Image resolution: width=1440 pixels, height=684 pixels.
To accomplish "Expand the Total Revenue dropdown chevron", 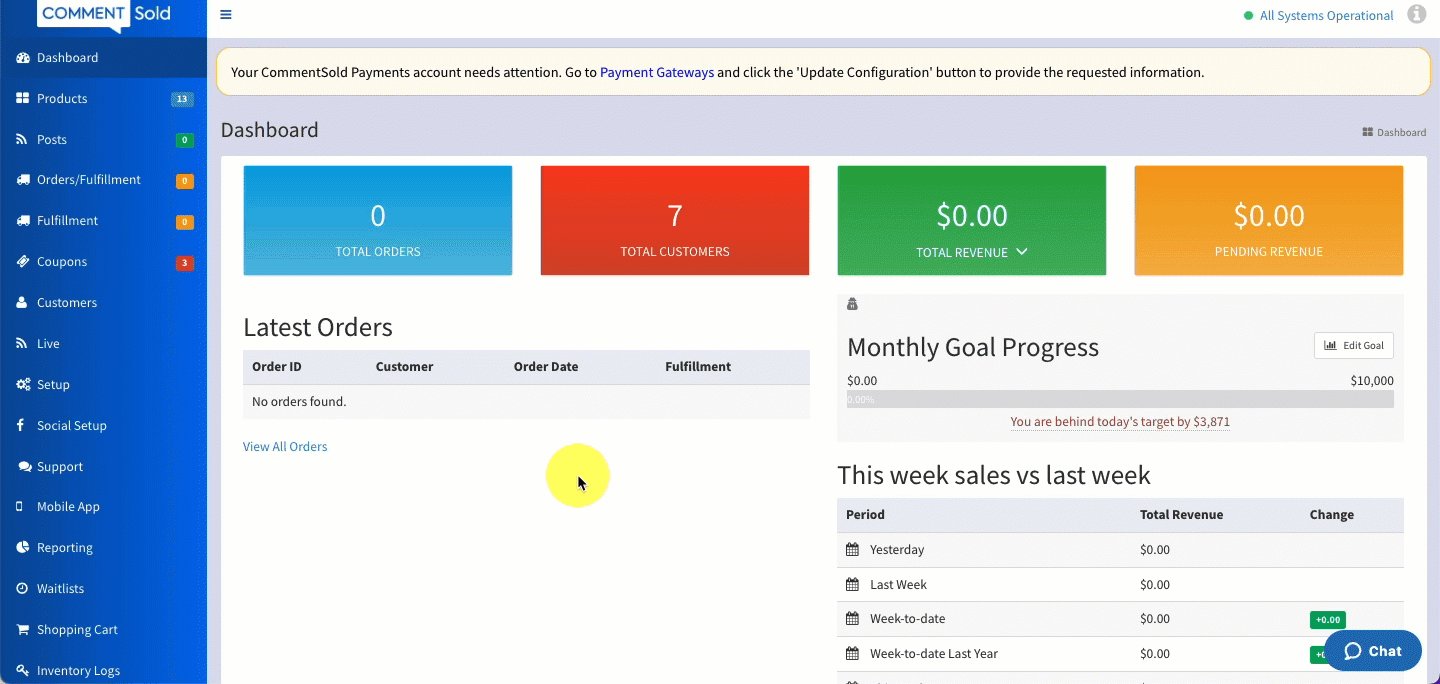I will click(x=1021, y=252).
